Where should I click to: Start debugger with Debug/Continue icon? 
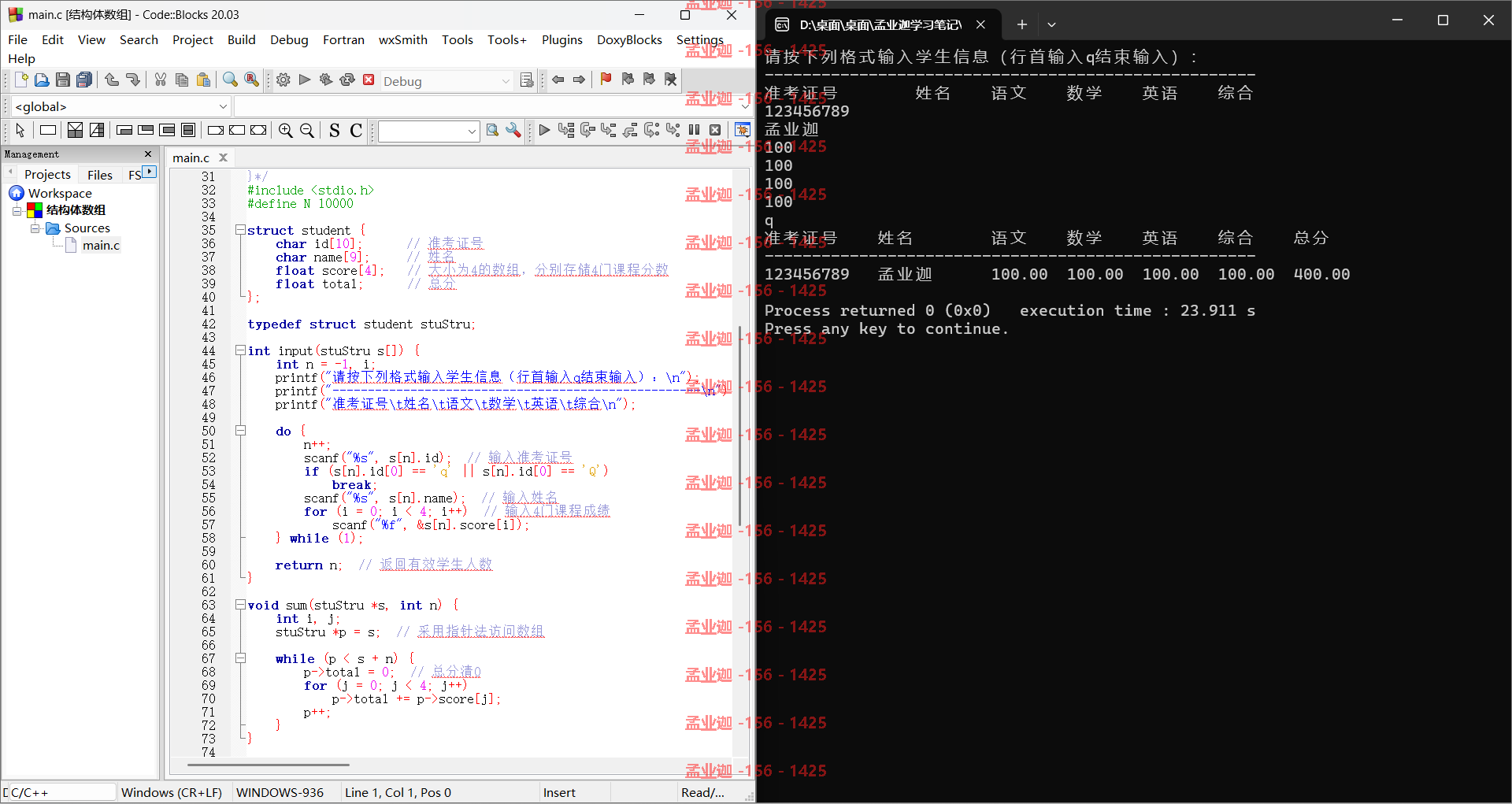(544, 130)
